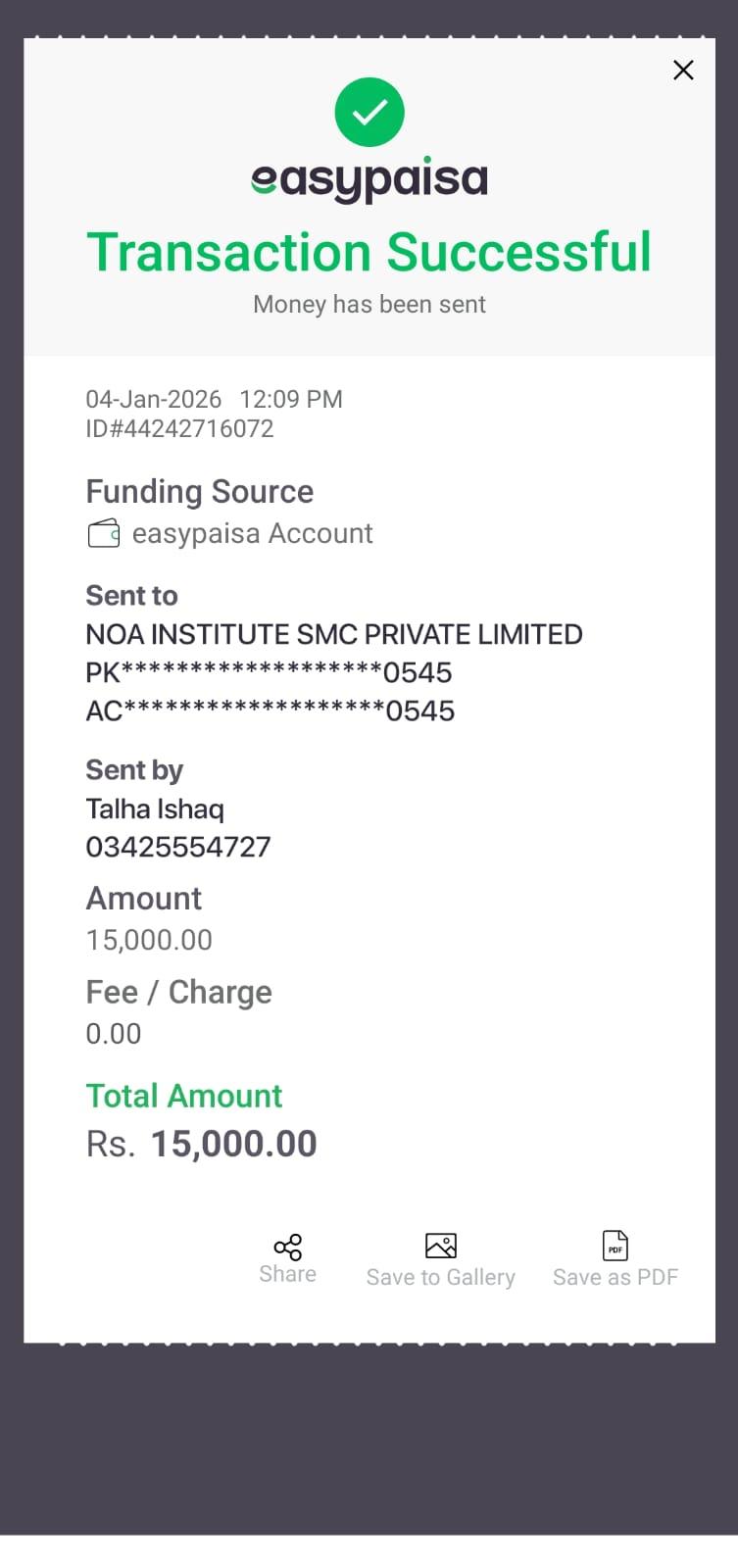Tap the PDF document icon
The height and width of the screenshot is (1568, 738).
[x=615, y=1246]
